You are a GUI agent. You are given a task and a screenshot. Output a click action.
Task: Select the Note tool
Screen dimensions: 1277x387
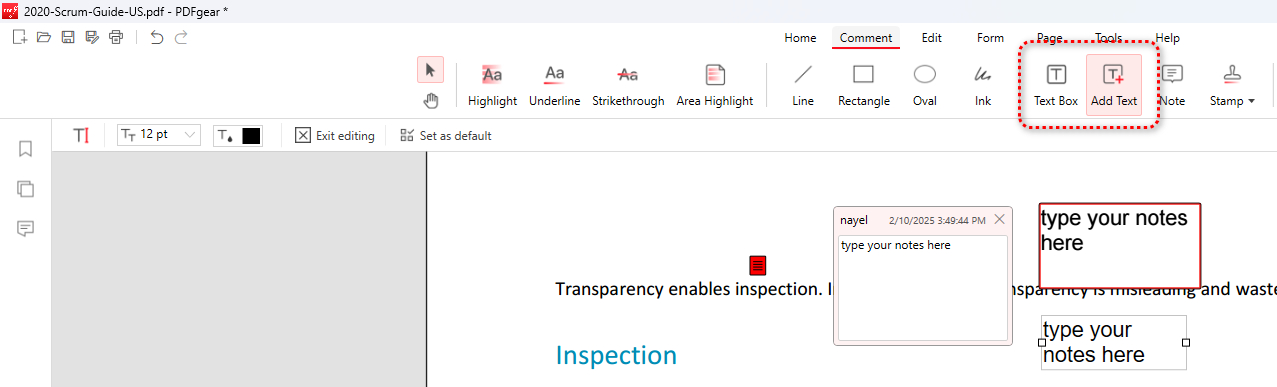pyautogui.click(x=1172, y=85)
